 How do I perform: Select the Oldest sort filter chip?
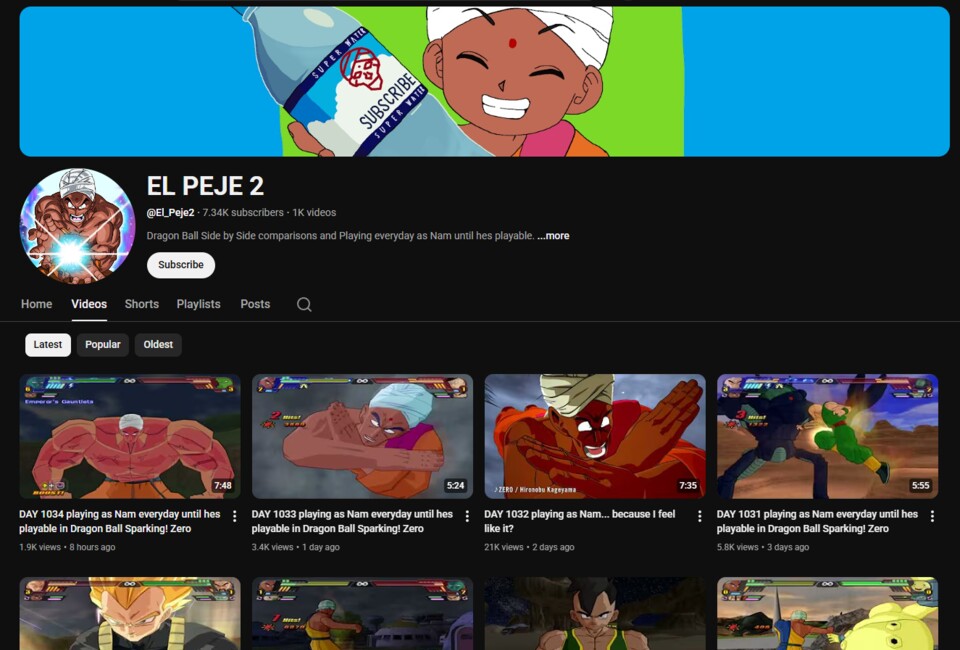158,345
